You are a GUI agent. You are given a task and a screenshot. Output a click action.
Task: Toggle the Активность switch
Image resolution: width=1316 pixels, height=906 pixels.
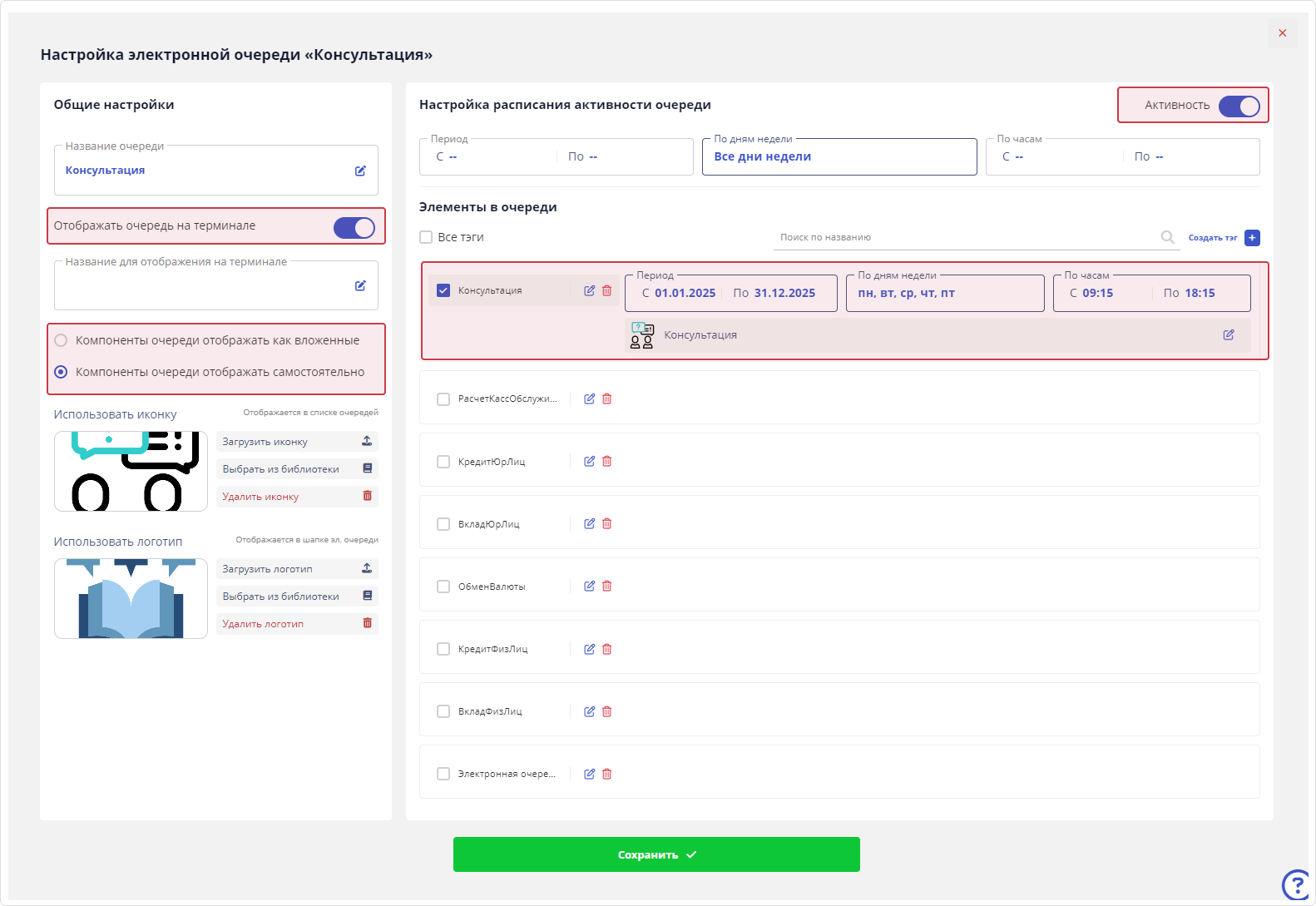[1239, 106]
